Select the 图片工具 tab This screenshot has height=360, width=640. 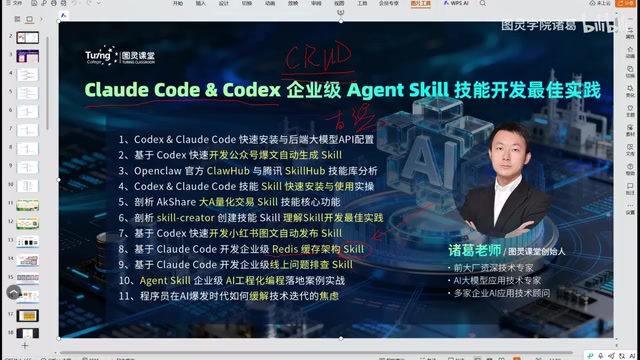point(421,3)
